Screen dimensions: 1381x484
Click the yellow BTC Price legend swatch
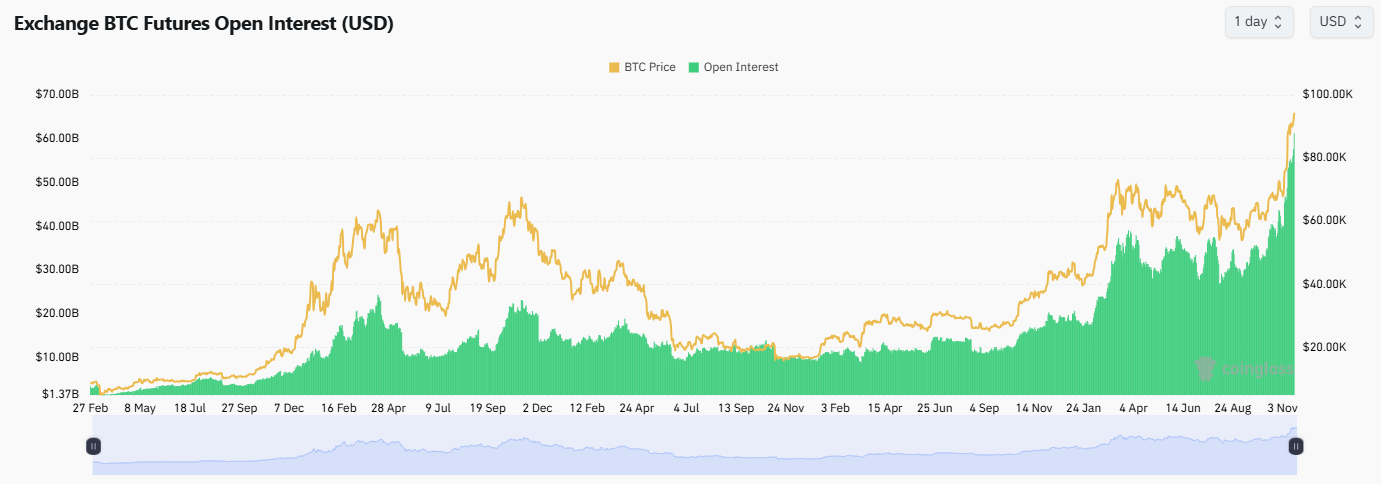click(x=614, y=67)
